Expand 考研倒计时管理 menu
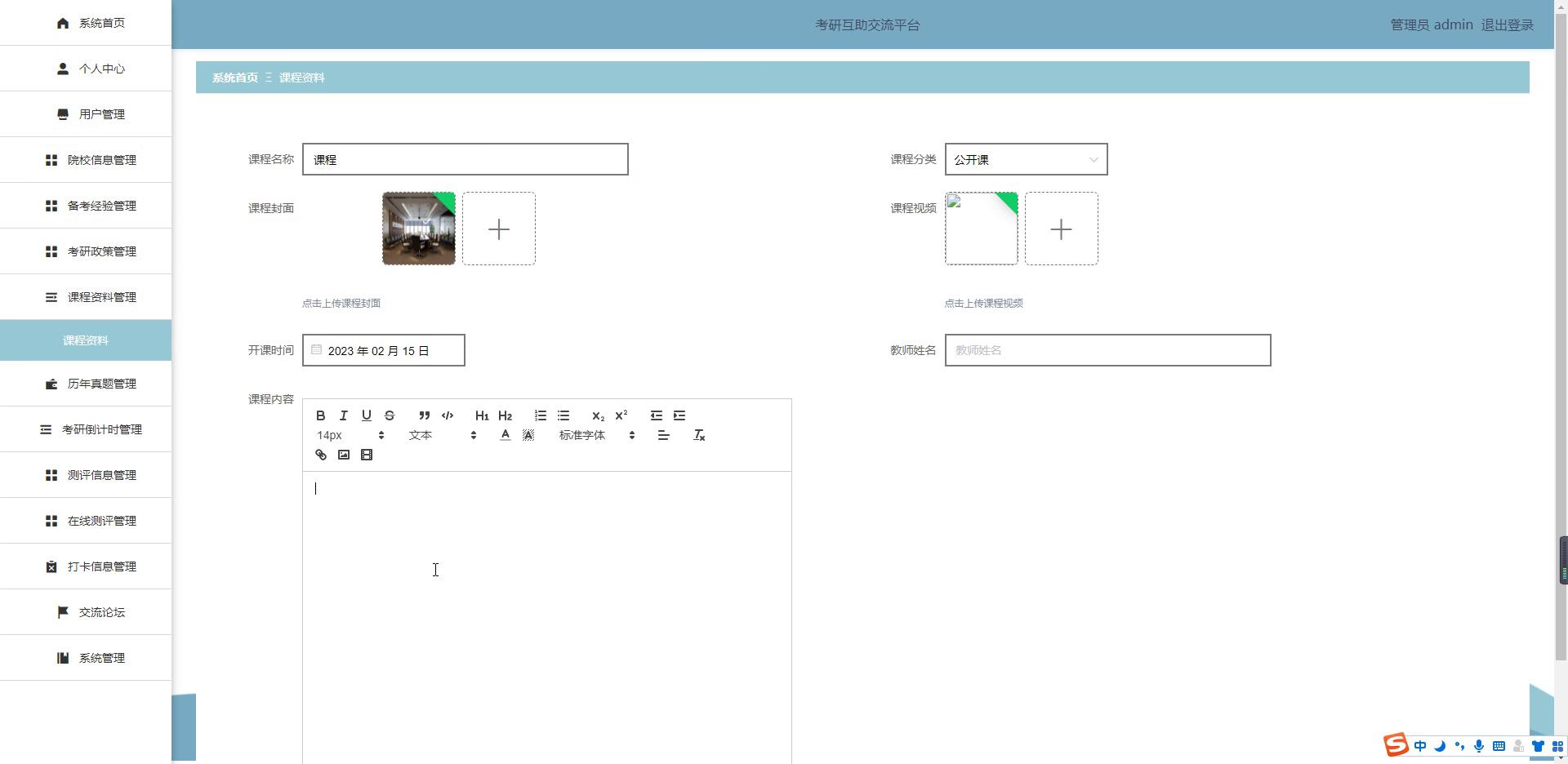The image size is (1568, 764). pos(86,429)
